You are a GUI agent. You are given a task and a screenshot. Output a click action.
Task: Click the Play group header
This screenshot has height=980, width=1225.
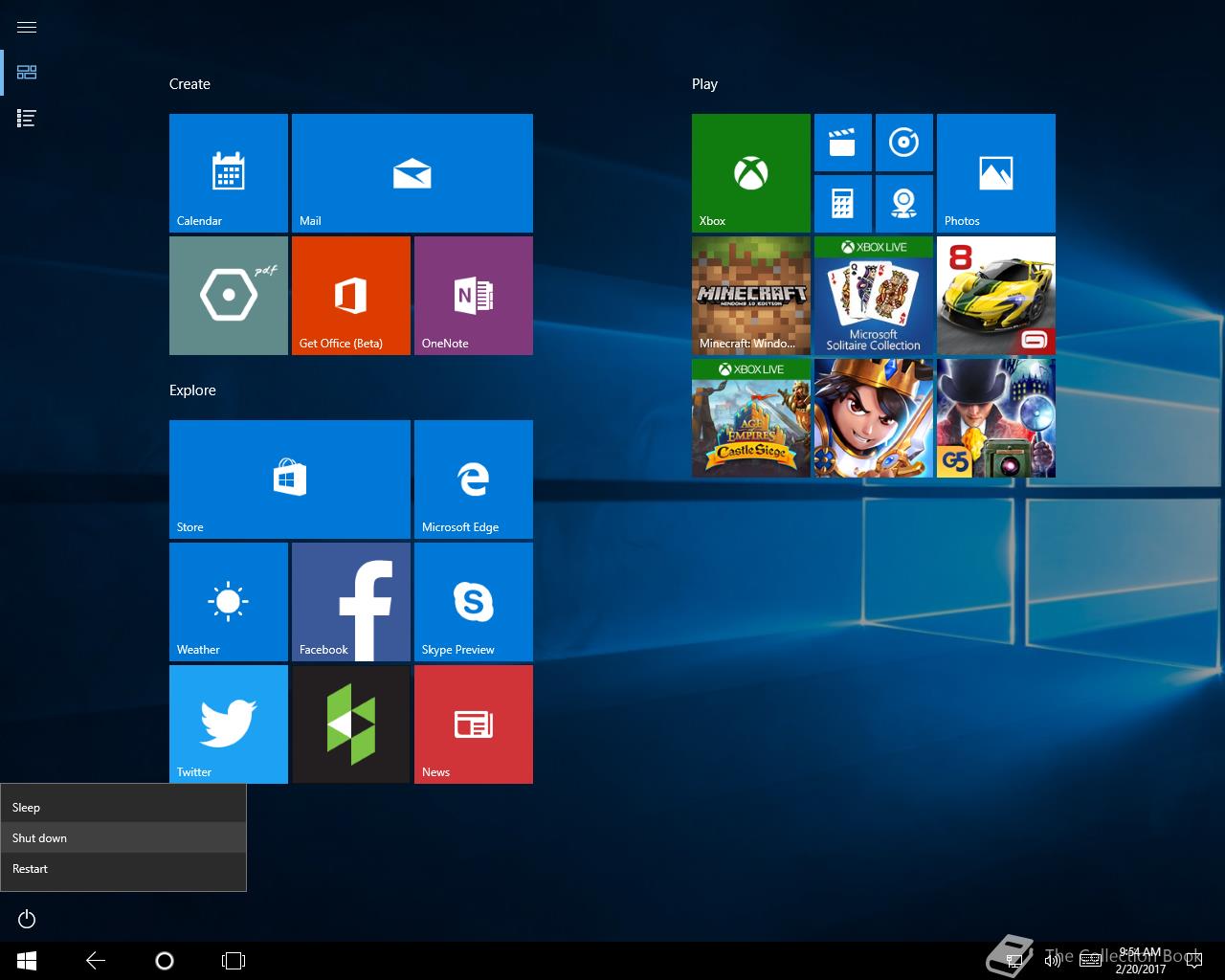coord(704,84)
